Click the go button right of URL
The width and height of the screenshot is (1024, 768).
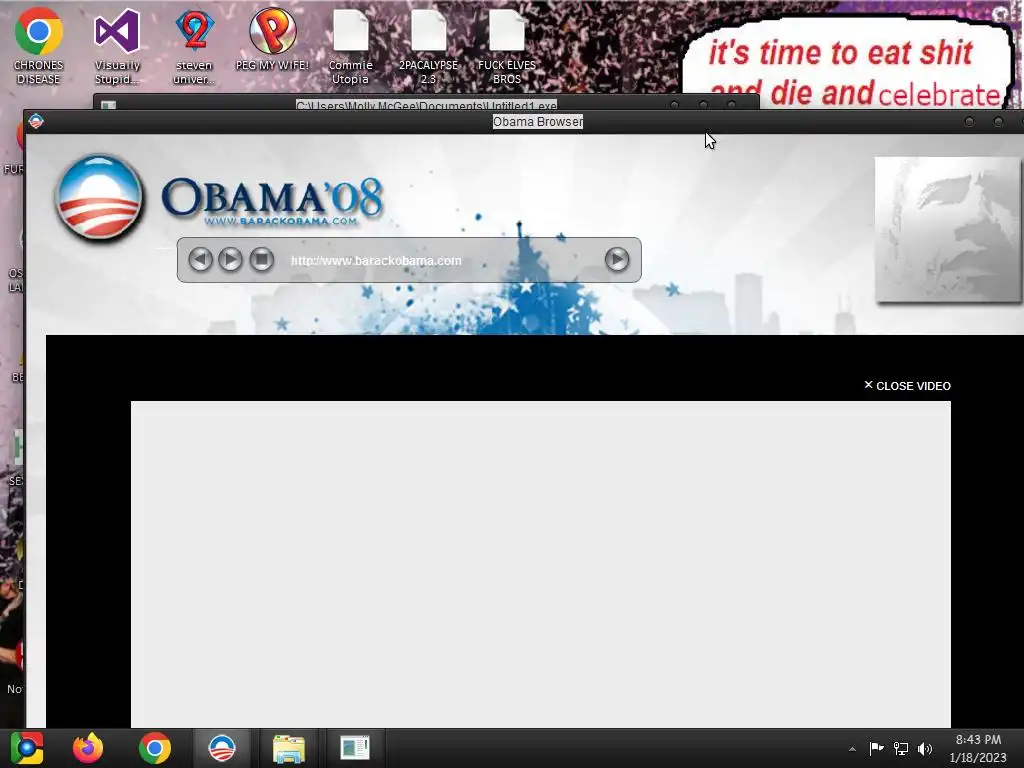(616, 260)
